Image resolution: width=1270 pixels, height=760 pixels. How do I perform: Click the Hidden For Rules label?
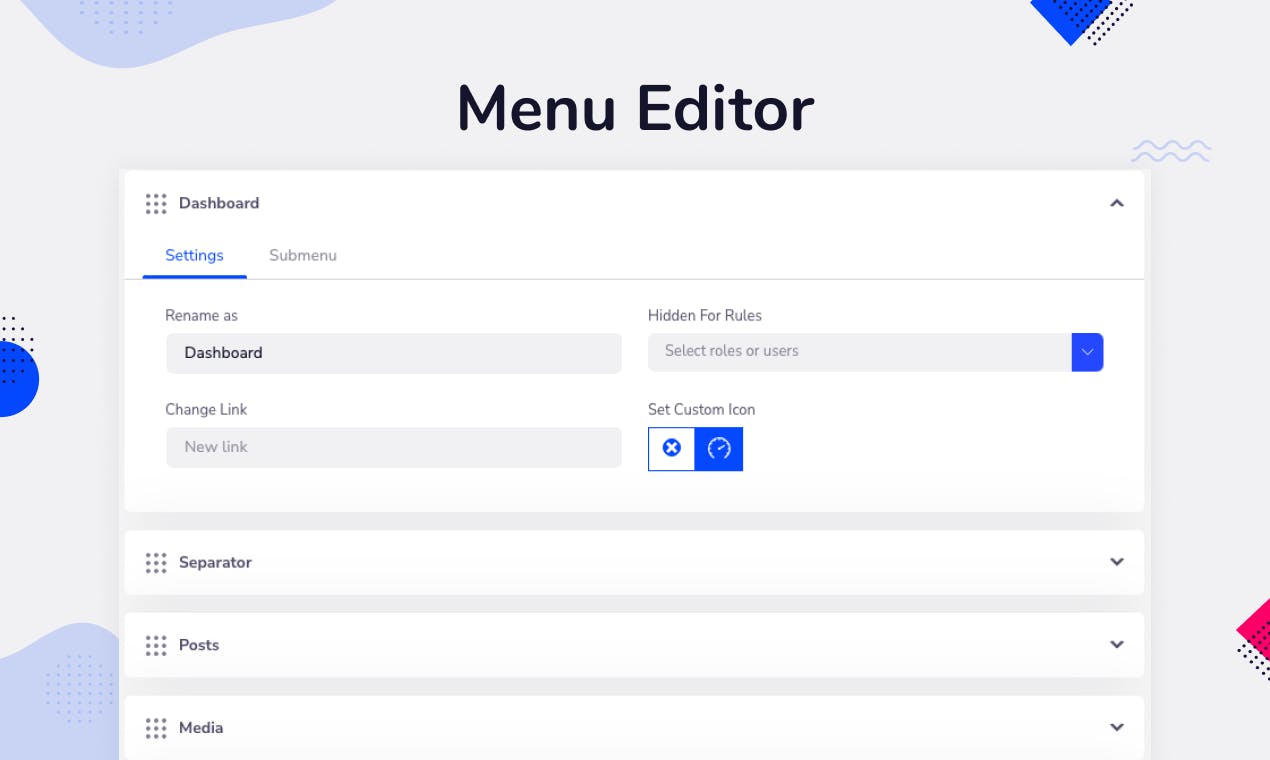(x=705, y=316)
